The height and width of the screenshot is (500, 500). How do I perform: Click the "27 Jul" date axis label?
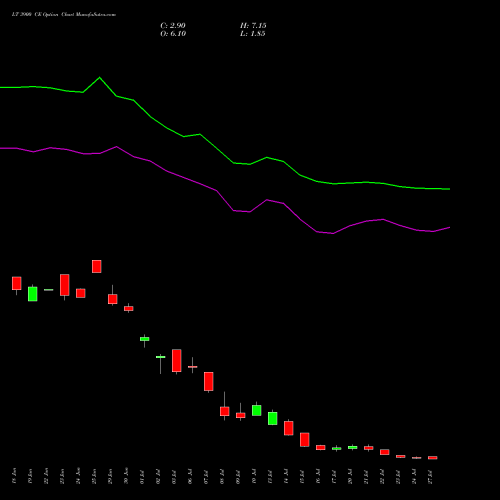430,476
